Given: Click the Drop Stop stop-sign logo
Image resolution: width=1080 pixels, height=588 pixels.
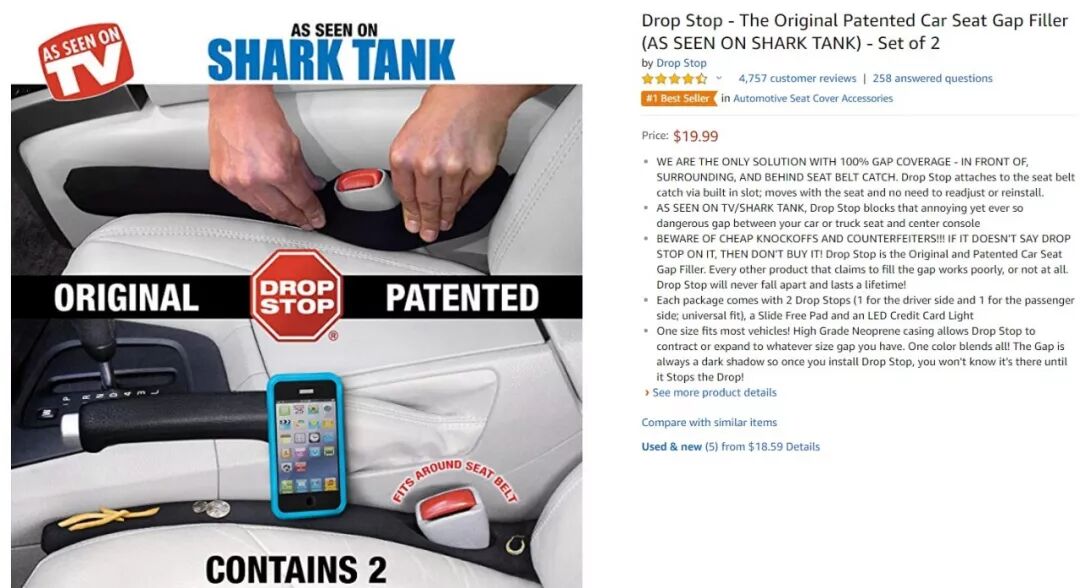Looking at the screenshot, I should pos(296,296).
